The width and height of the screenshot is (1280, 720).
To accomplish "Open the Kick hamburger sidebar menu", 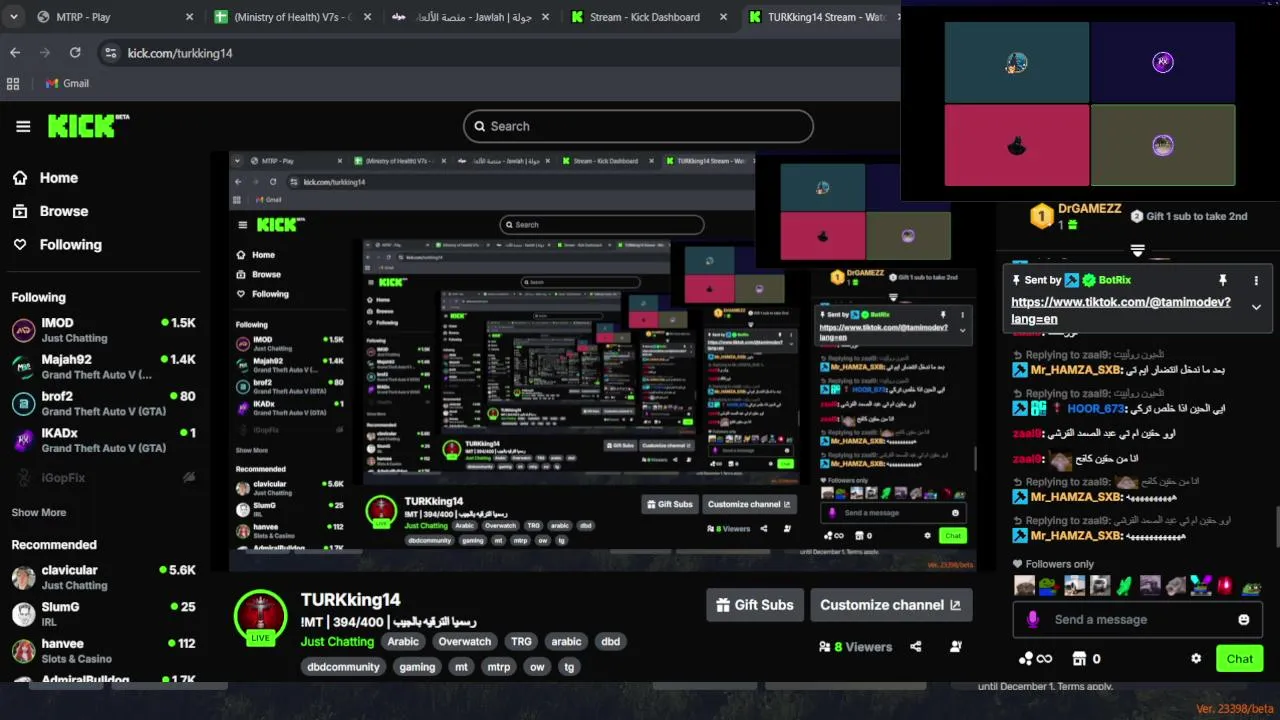I will [23, 126].
